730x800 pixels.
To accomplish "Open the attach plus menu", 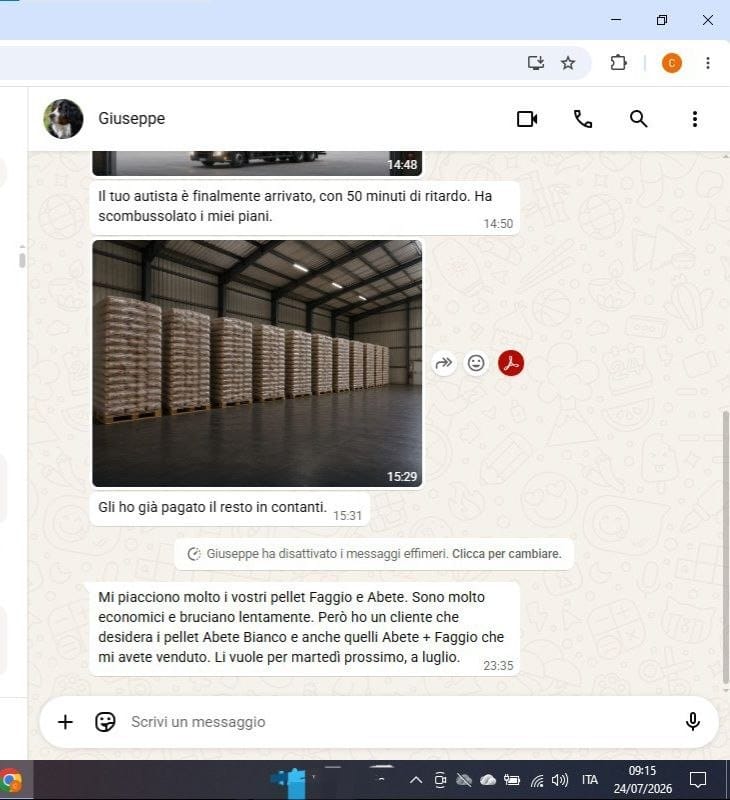I will 65,722.
